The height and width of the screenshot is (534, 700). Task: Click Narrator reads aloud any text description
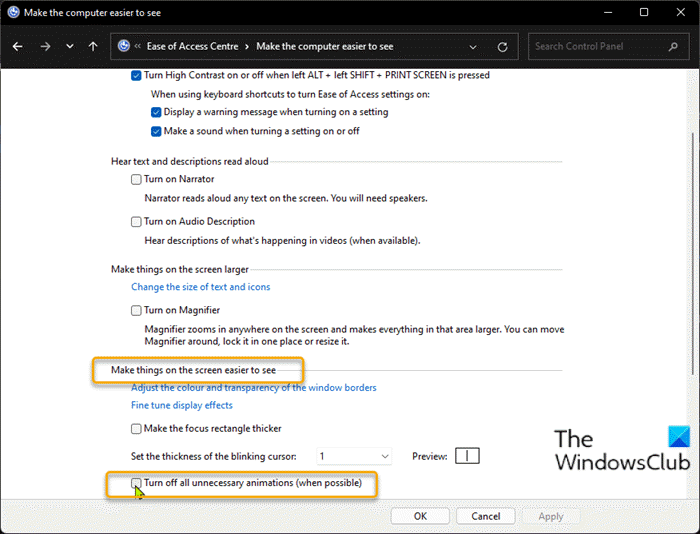pyautogui.click(x=286, y=198)
